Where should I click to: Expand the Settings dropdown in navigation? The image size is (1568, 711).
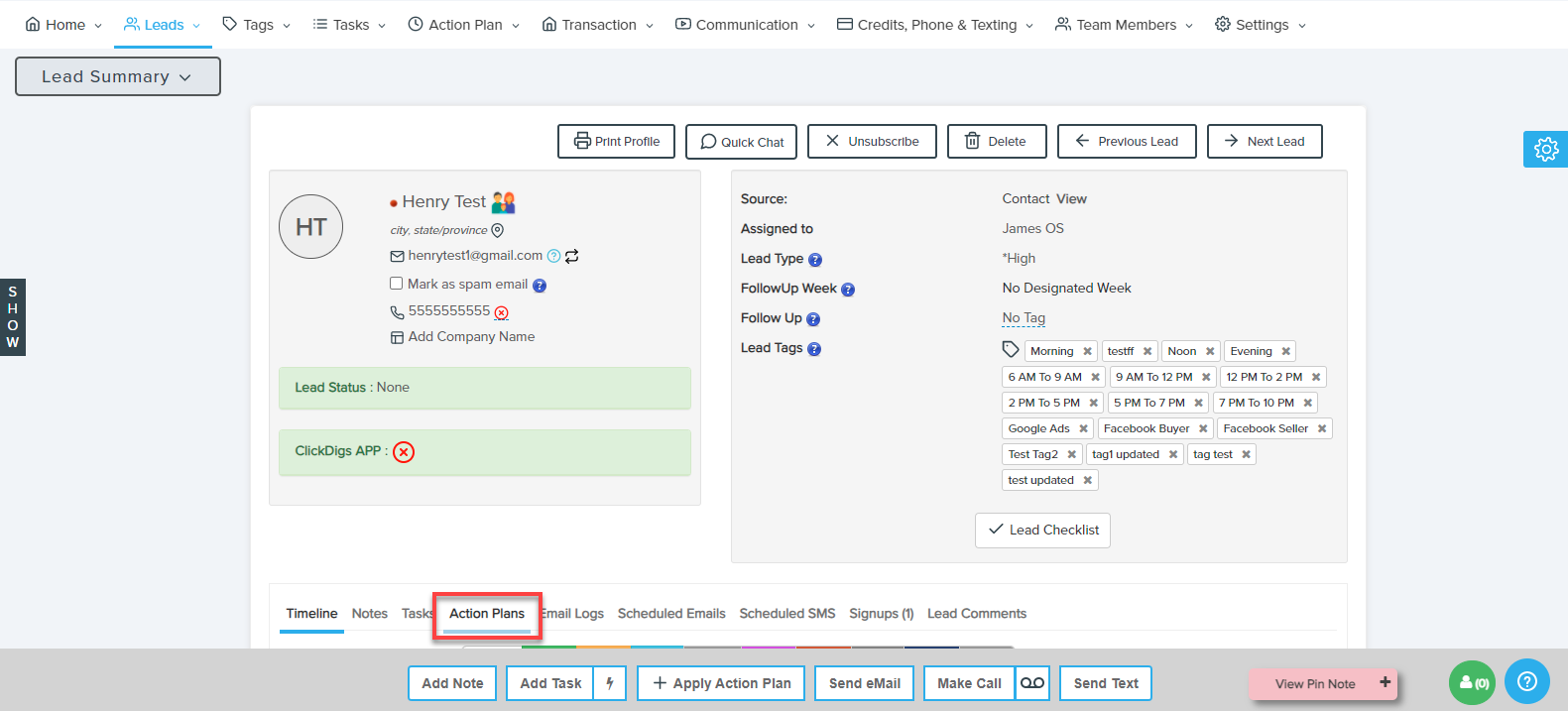click(1261, 25)
